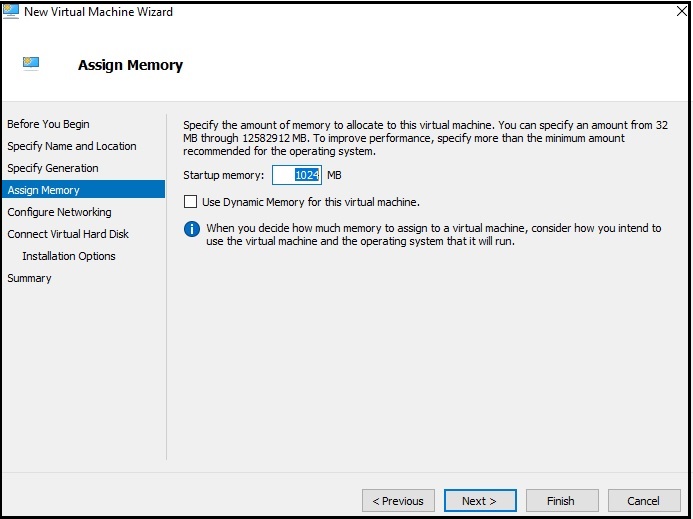Open Connect Virtual Hard Disk step
The image size is (693, 519).
tap(68, 234)
